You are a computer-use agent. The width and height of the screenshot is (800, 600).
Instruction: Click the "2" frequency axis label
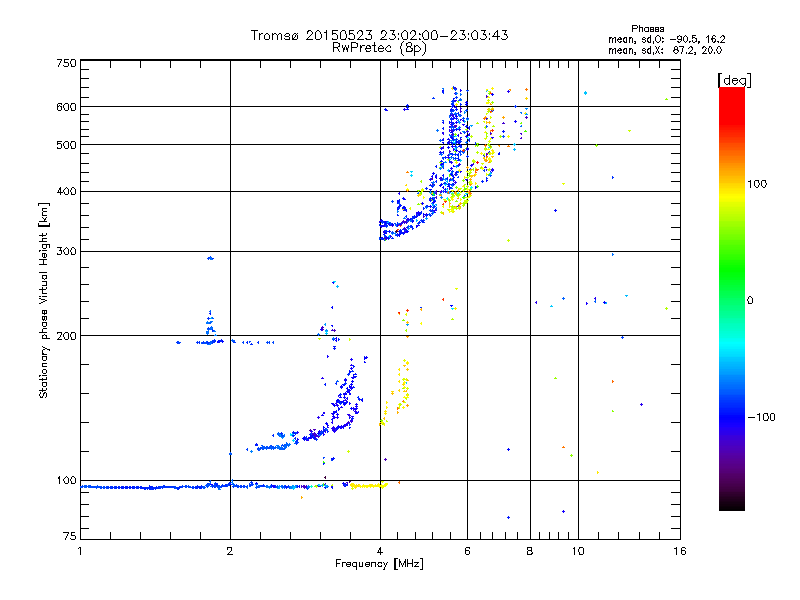click(x=230, y=551)
